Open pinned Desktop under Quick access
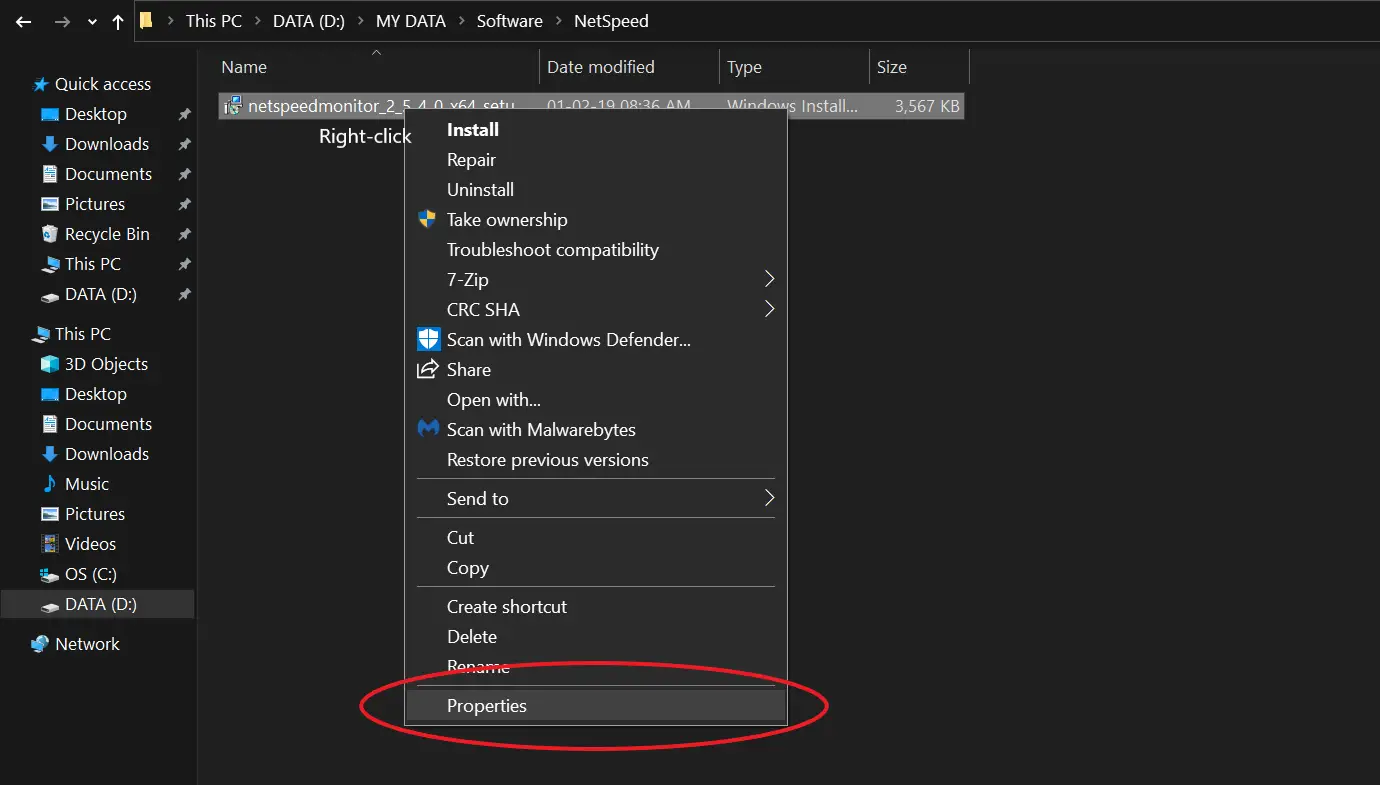The image size is (1380, 785). point(95,114)
